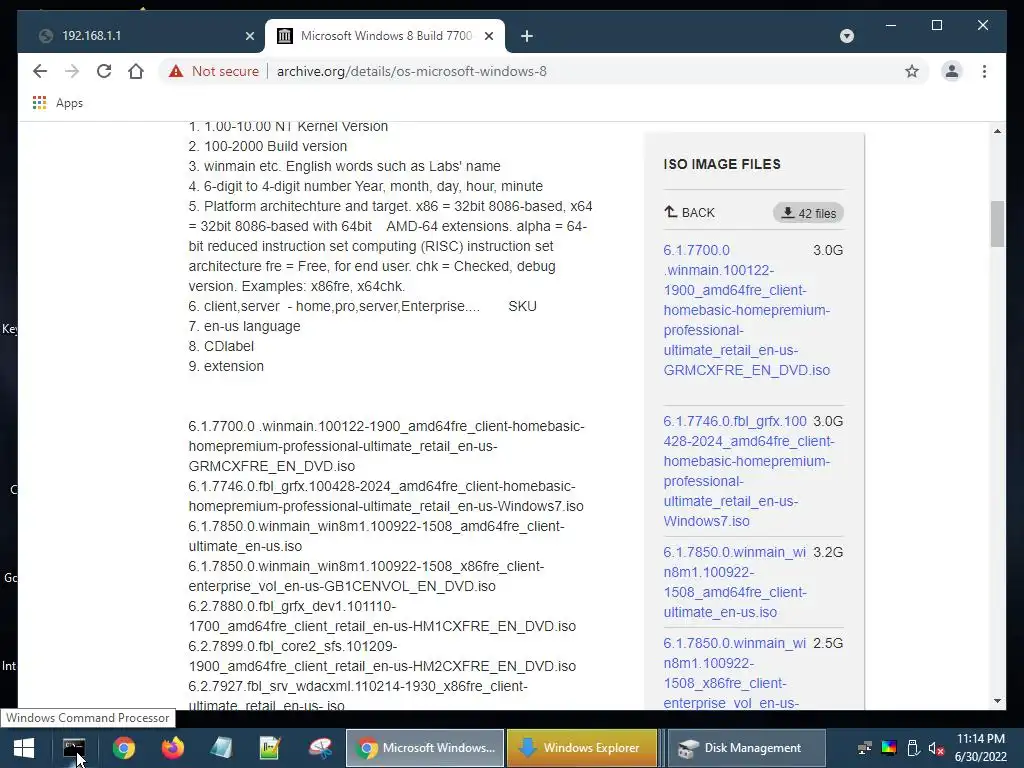Download all 42 files
This screenshot has width=1024, height=768.
pos(808,213)
